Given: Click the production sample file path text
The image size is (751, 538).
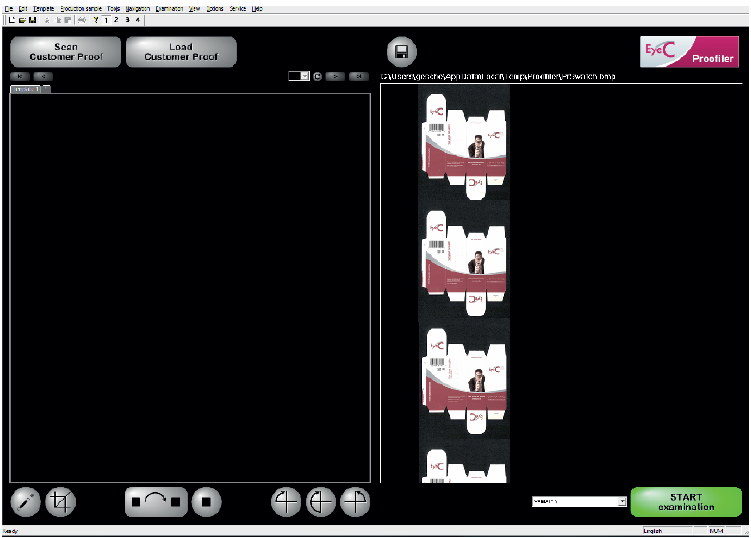Looking at the screenshot, I should 498,76.
